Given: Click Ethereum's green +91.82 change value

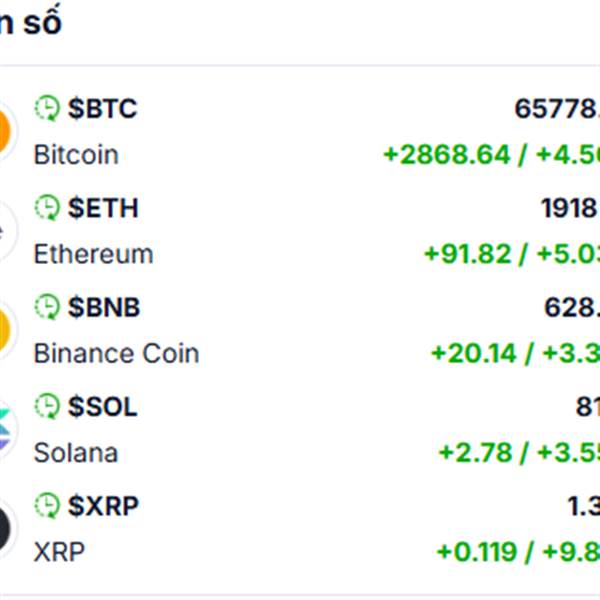Looking at the screenshot, I should (467, 254).
